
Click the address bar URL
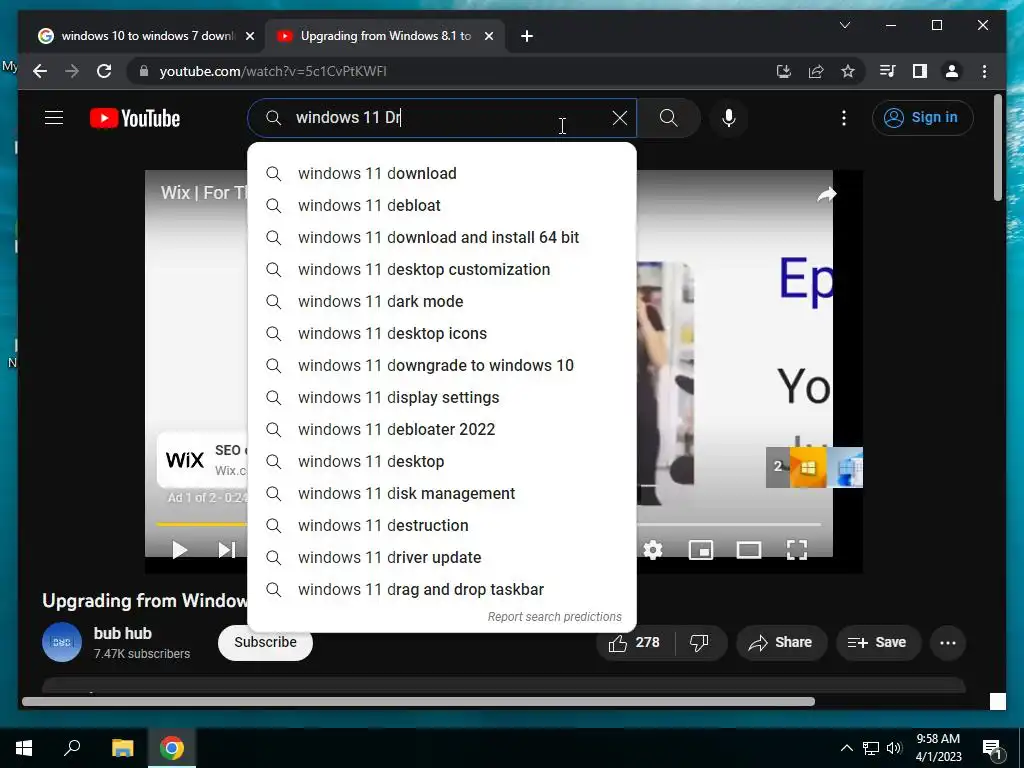click(x=273, y=71)
